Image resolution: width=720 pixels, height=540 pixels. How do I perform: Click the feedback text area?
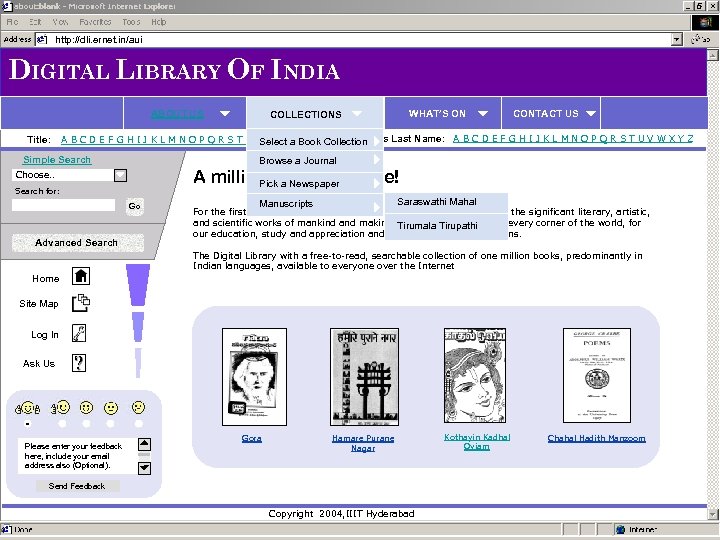pos(78,456)
